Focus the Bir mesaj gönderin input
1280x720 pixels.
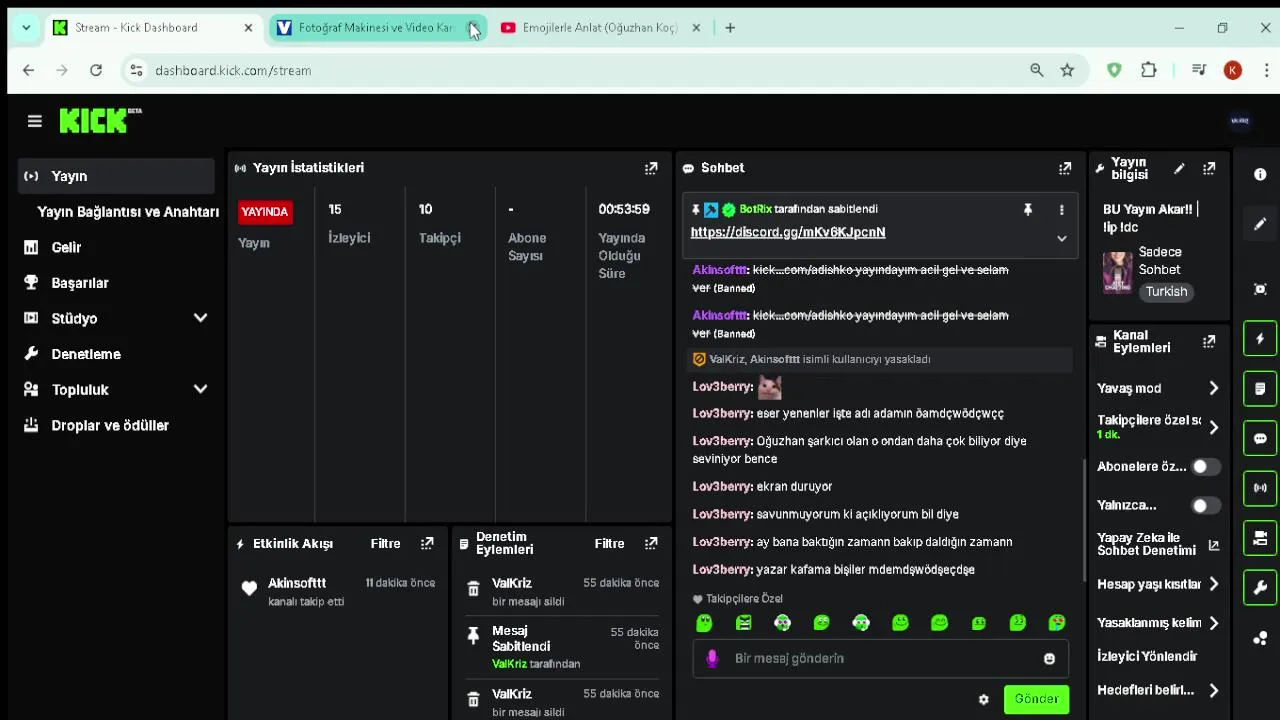click(880, 659)
